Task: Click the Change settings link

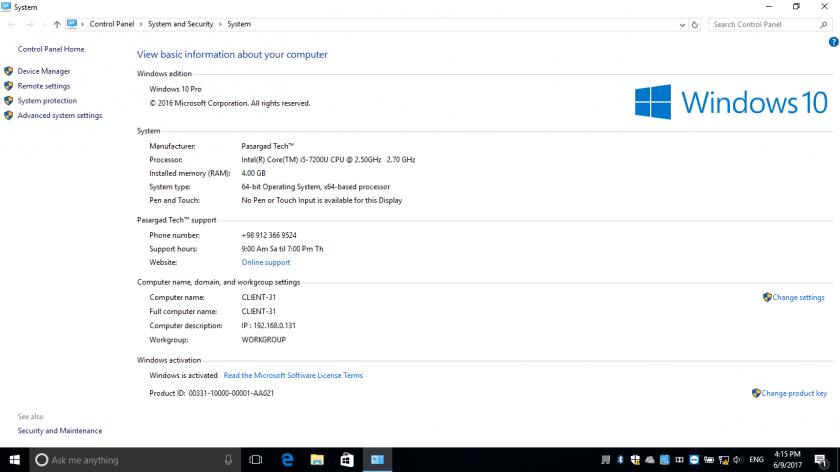Action: (x=798, y=297)
